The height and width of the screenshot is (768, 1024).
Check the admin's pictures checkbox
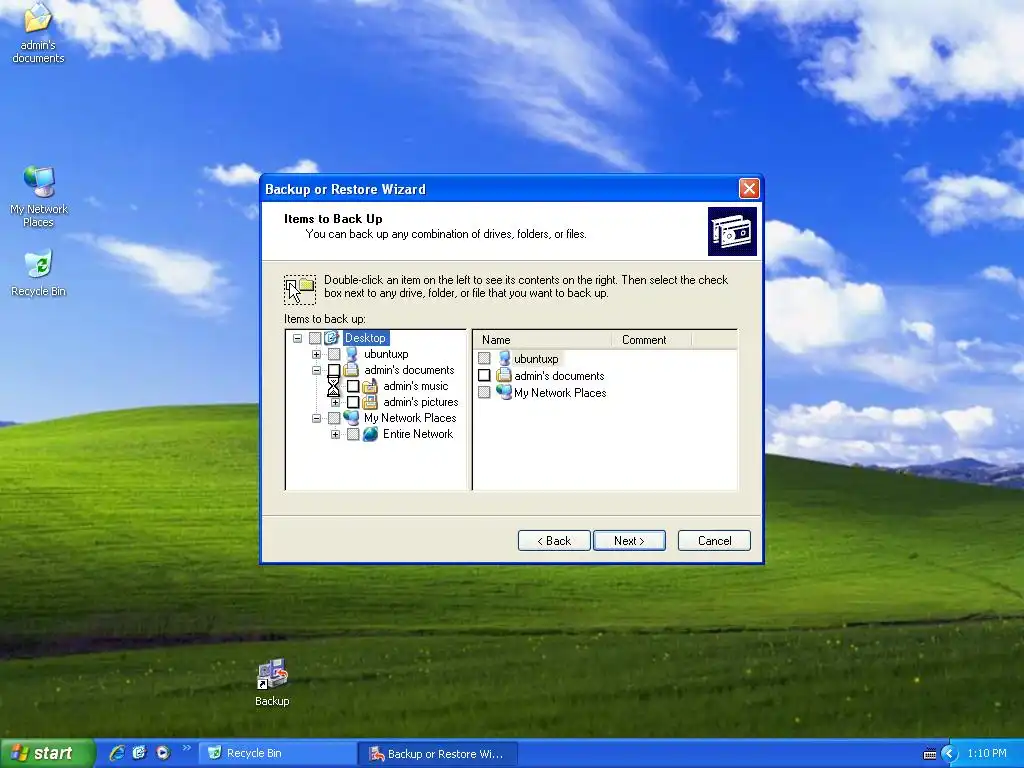[353, 402]
